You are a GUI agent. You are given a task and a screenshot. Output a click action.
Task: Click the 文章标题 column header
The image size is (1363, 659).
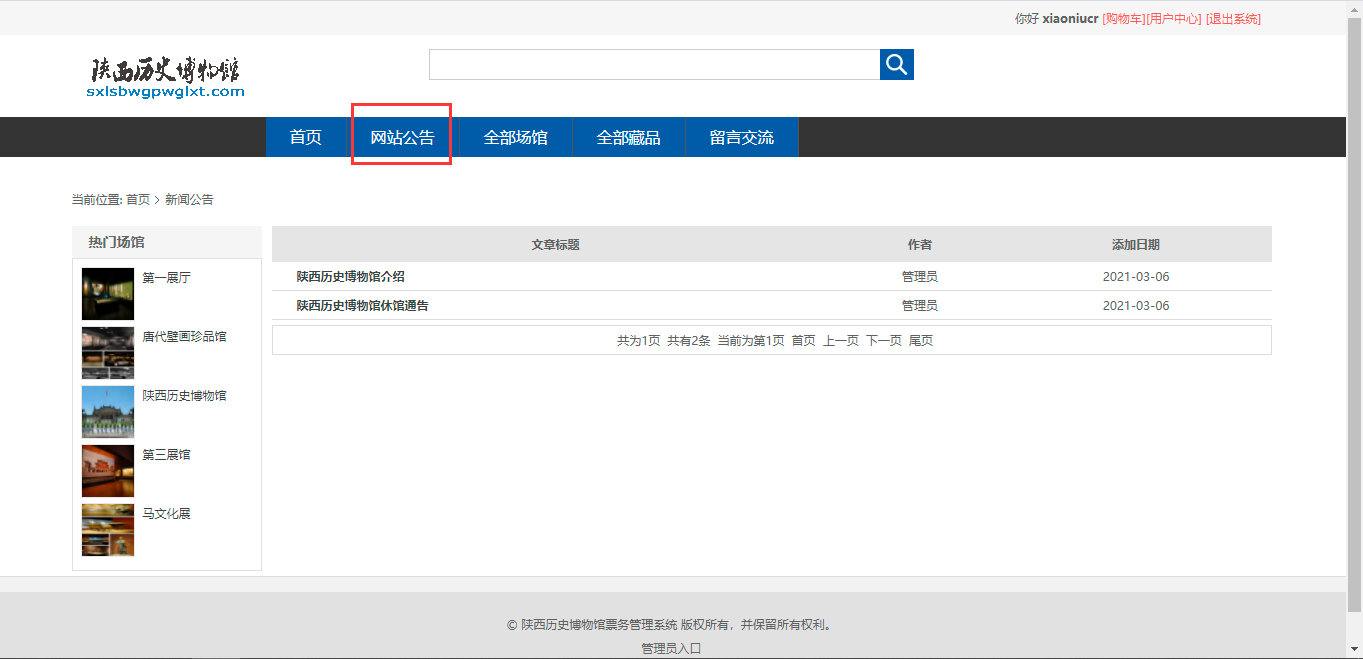(556, 245)
